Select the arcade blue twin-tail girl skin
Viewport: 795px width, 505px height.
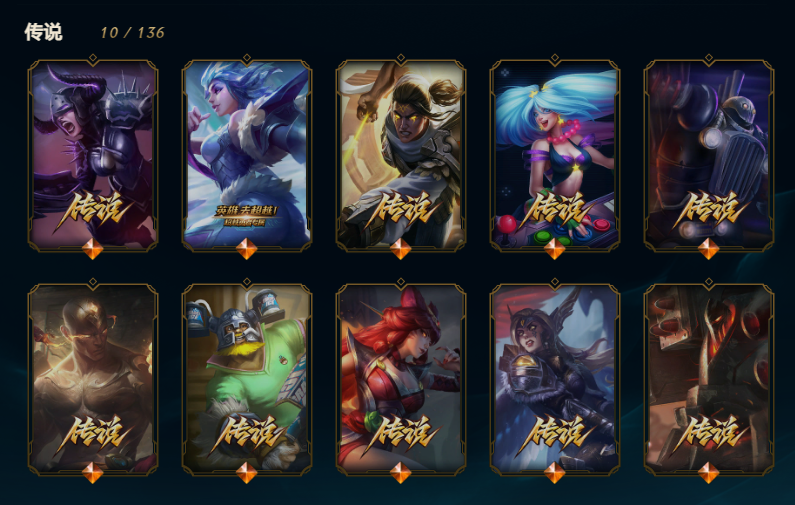click(x=555, y=155)
